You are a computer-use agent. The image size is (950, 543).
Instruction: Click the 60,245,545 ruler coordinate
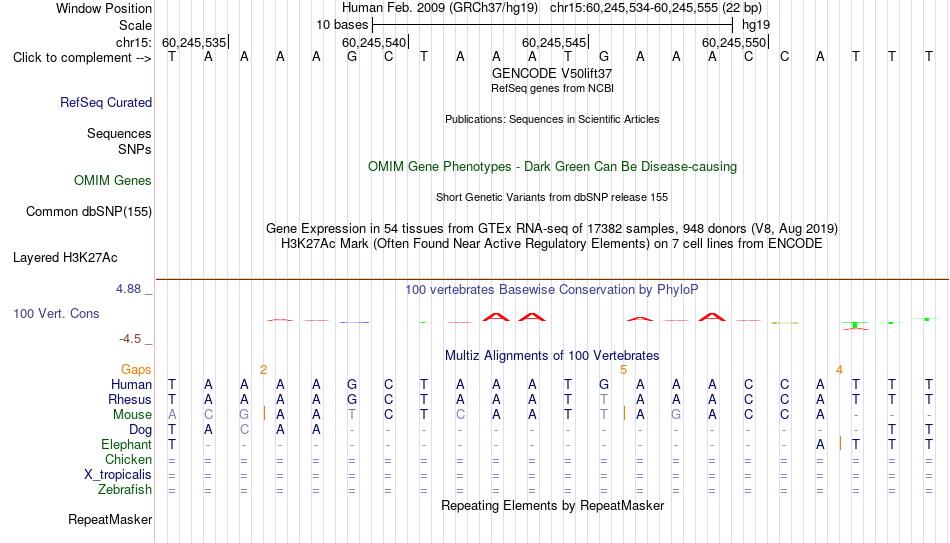click(554, 42)
